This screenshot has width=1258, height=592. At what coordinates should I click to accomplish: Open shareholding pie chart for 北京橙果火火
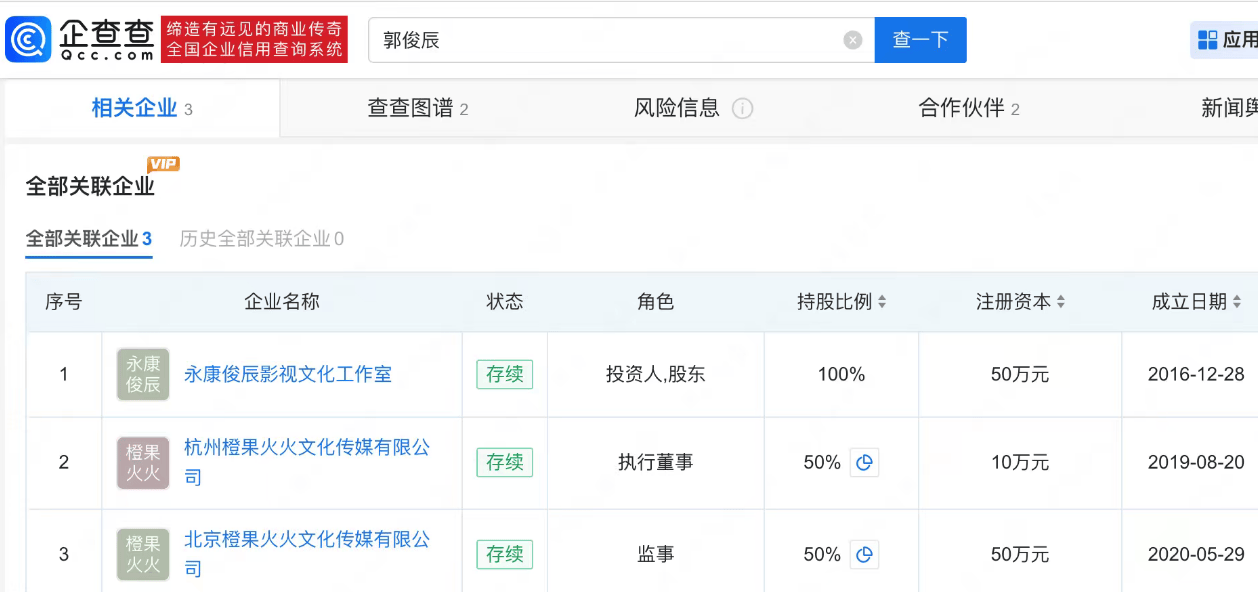point(865,554)
